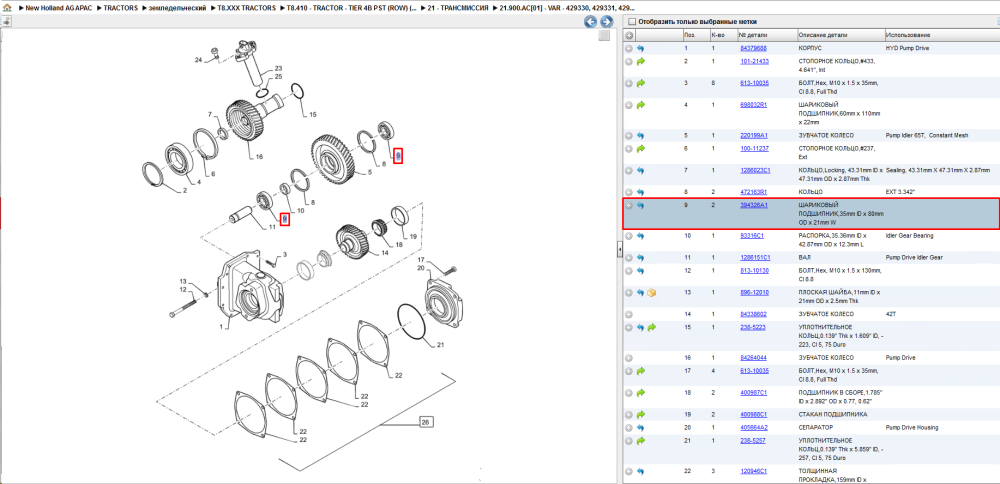Viewport: 1000px width, 484px height.
Task: Click blue arrow icon for part 1286151C1
Action: (x=641, y=258)
